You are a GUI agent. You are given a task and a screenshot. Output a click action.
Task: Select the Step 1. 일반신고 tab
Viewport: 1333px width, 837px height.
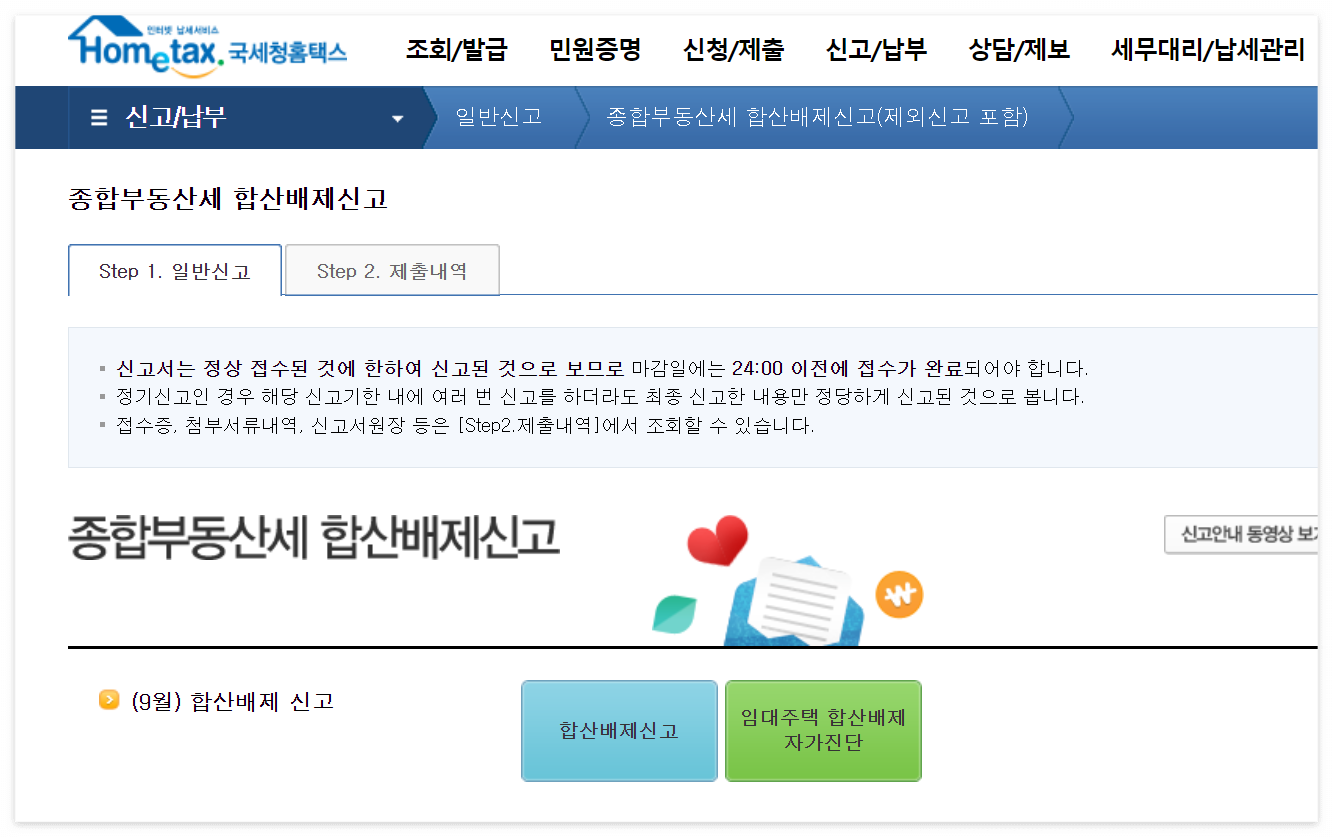[x=174, y=270]
